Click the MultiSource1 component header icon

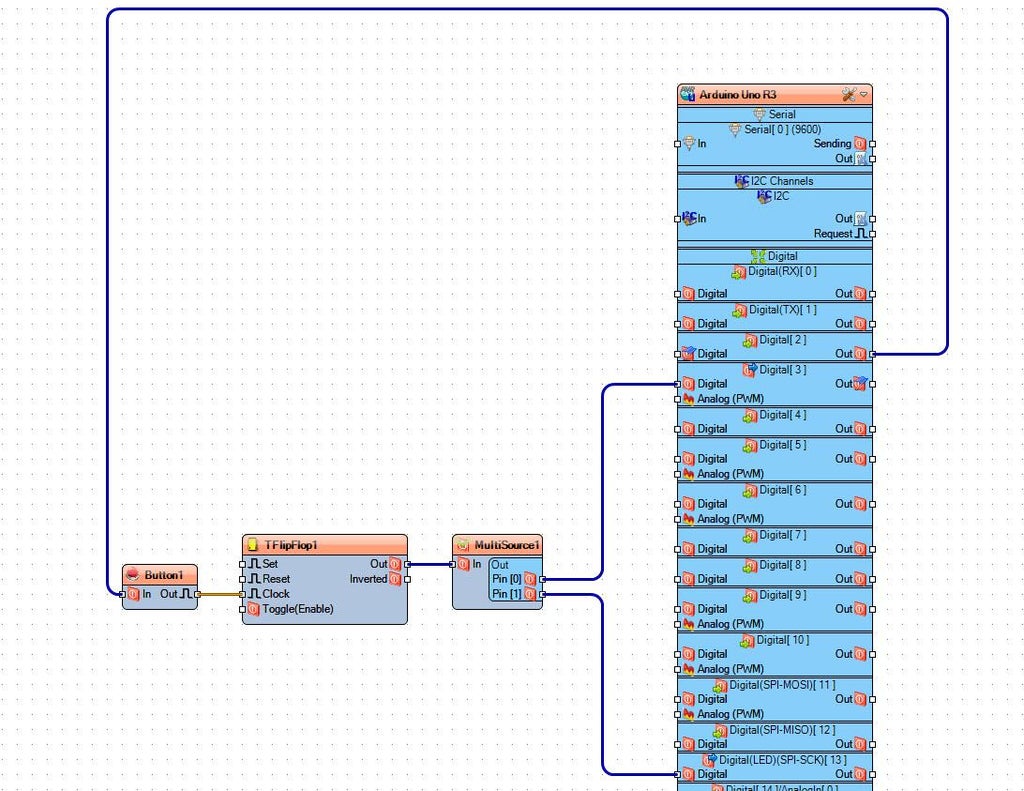[x=463, y=545]
